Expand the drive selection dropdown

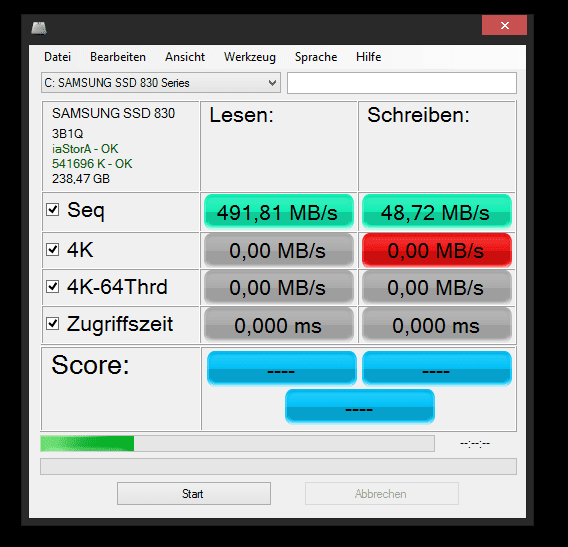[161, 83]
